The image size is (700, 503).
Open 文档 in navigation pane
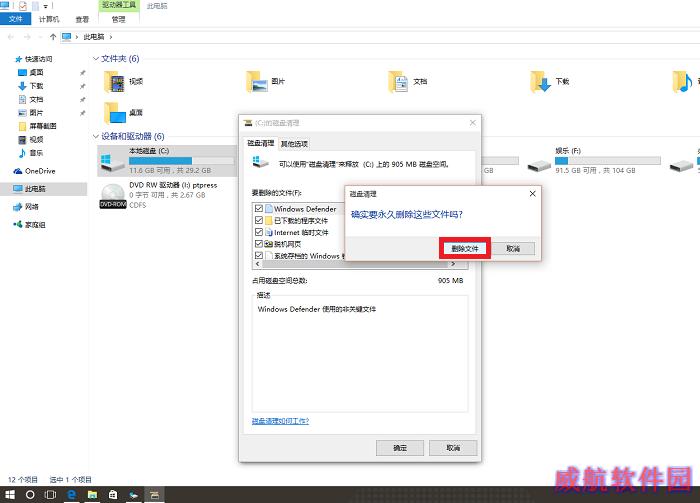[x=36, y=99]
